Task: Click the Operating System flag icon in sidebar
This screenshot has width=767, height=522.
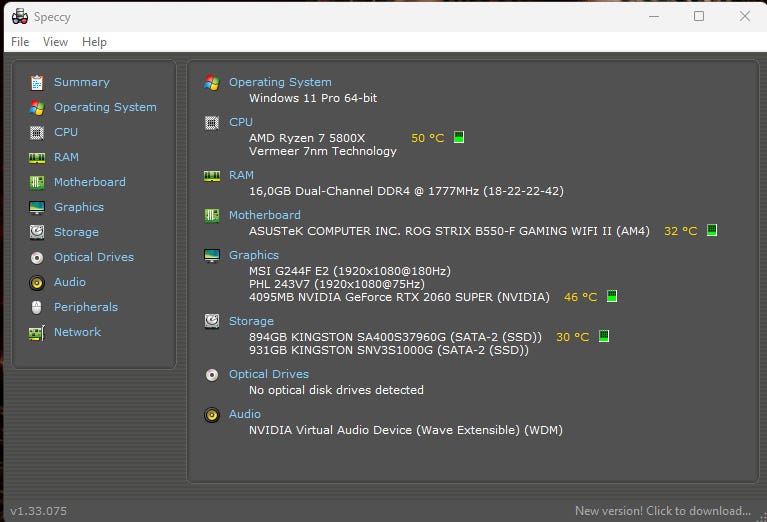Action: click(37, 108)
